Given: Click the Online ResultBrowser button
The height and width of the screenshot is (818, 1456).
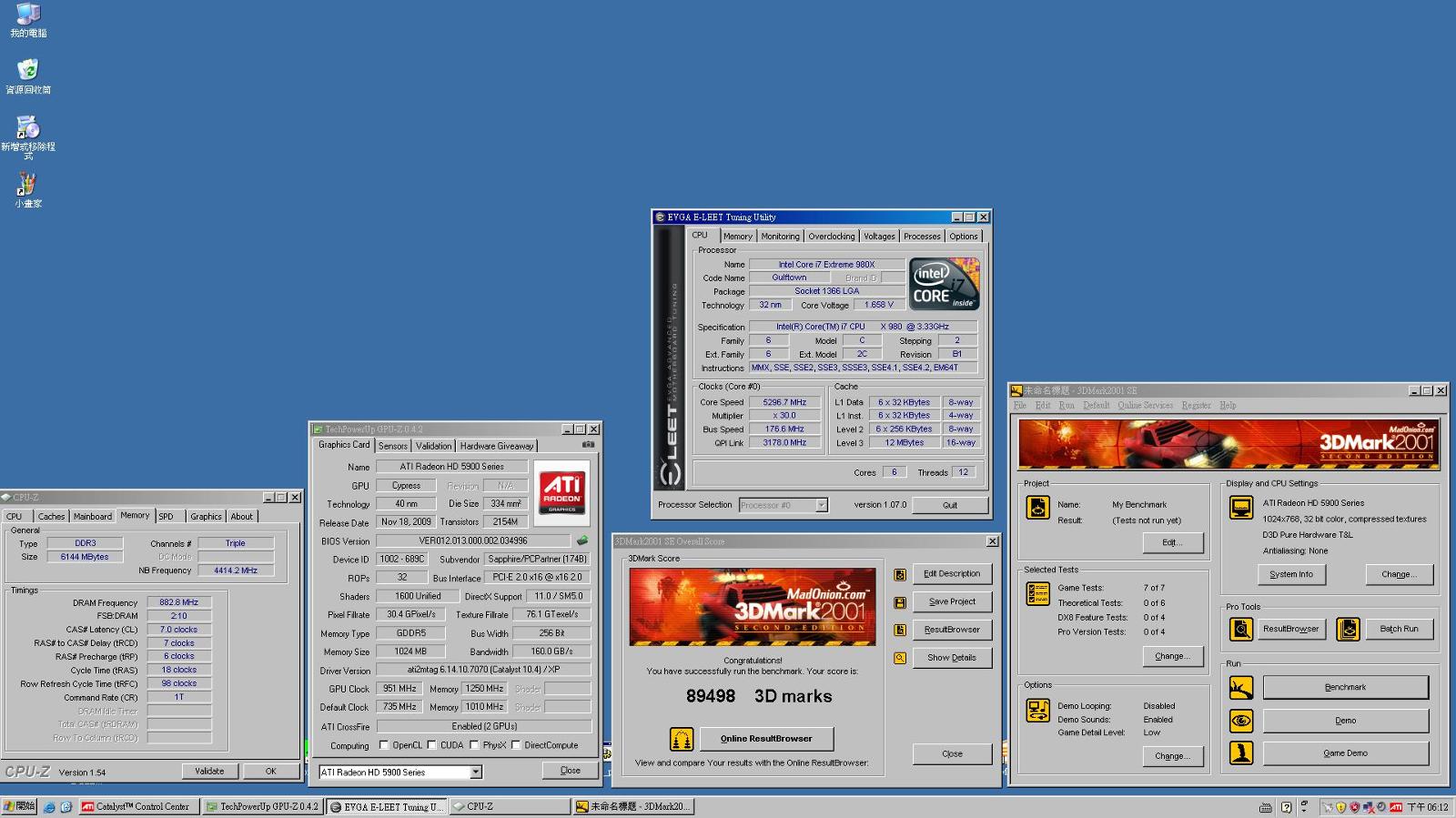Looking at the screenshot, I should coord(766,739).
